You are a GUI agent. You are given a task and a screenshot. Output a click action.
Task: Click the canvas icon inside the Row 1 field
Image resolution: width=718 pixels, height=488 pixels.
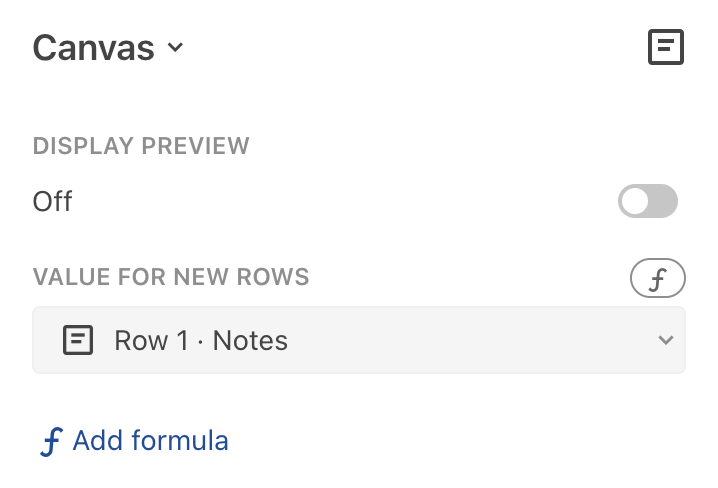[x=78, y=340]
